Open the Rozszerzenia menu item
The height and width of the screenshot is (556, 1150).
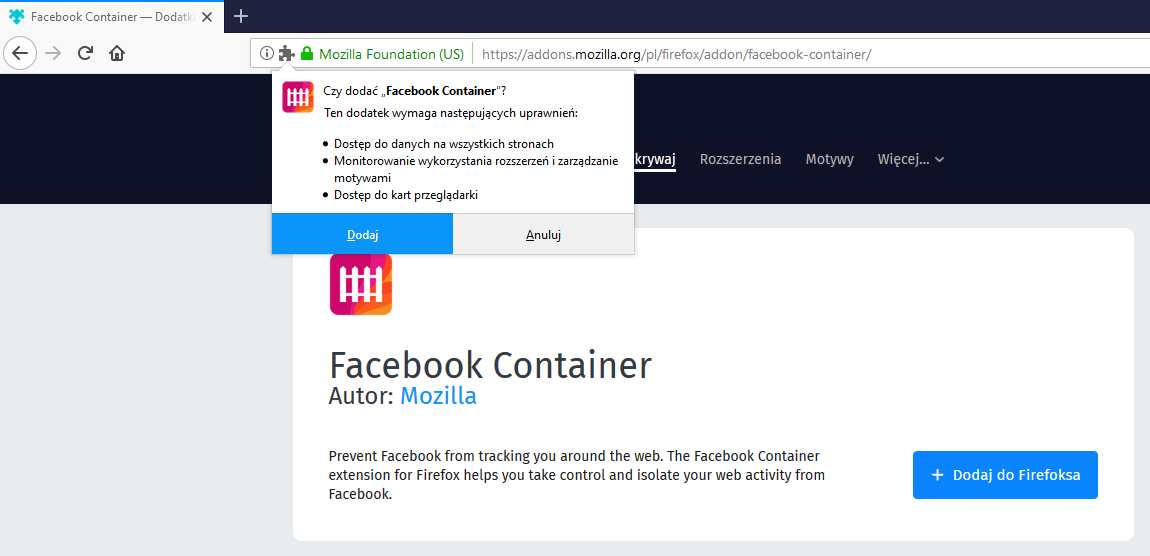click(740, 159)
